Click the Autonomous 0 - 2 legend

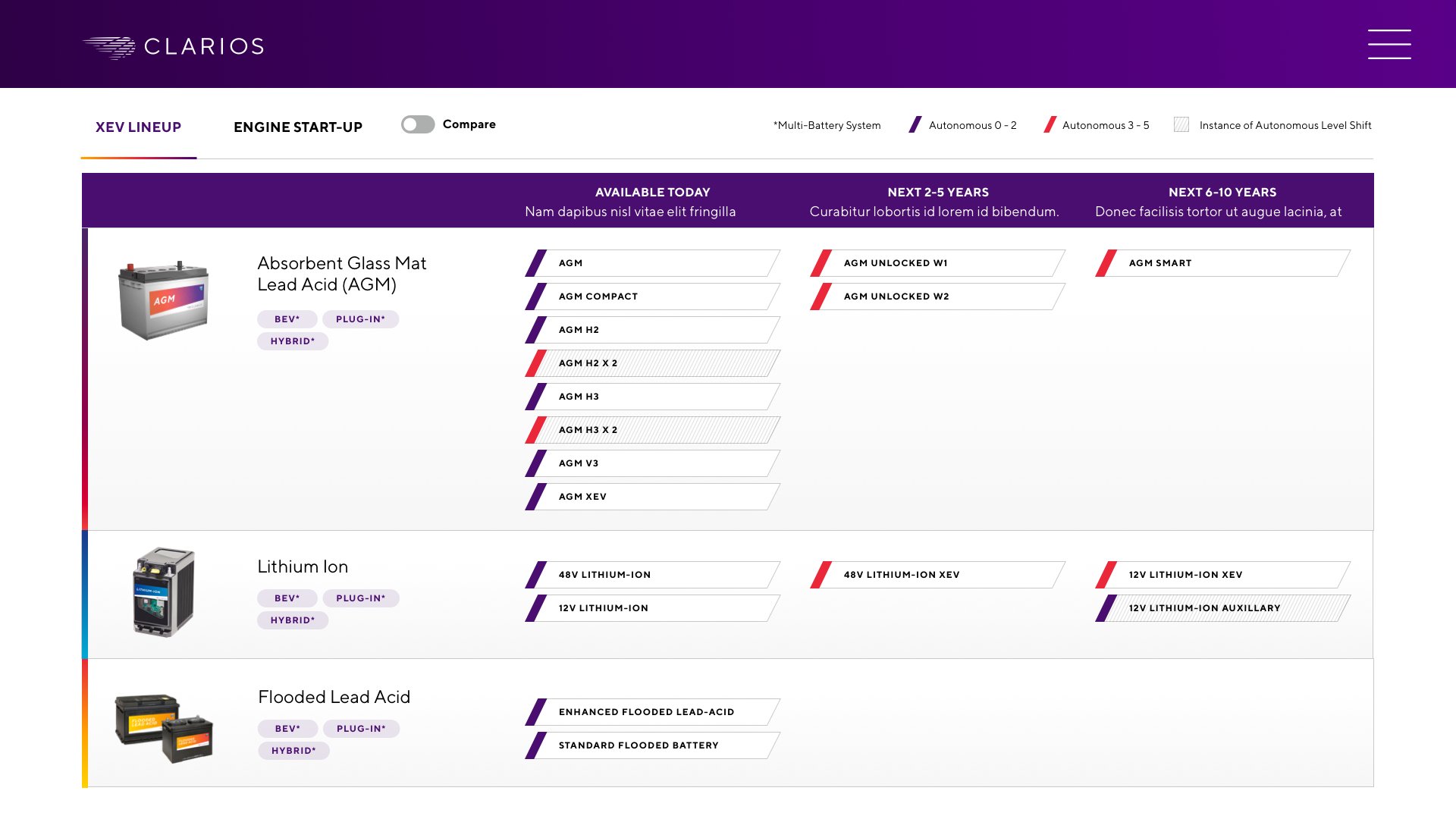tap(963, 125)
